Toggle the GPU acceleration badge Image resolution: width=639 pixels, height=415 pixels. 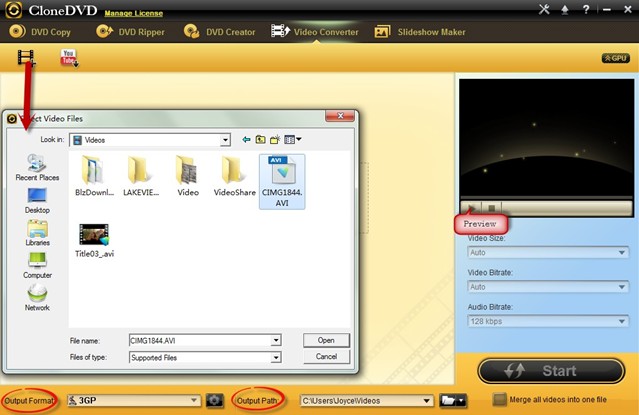click(616, 58)
